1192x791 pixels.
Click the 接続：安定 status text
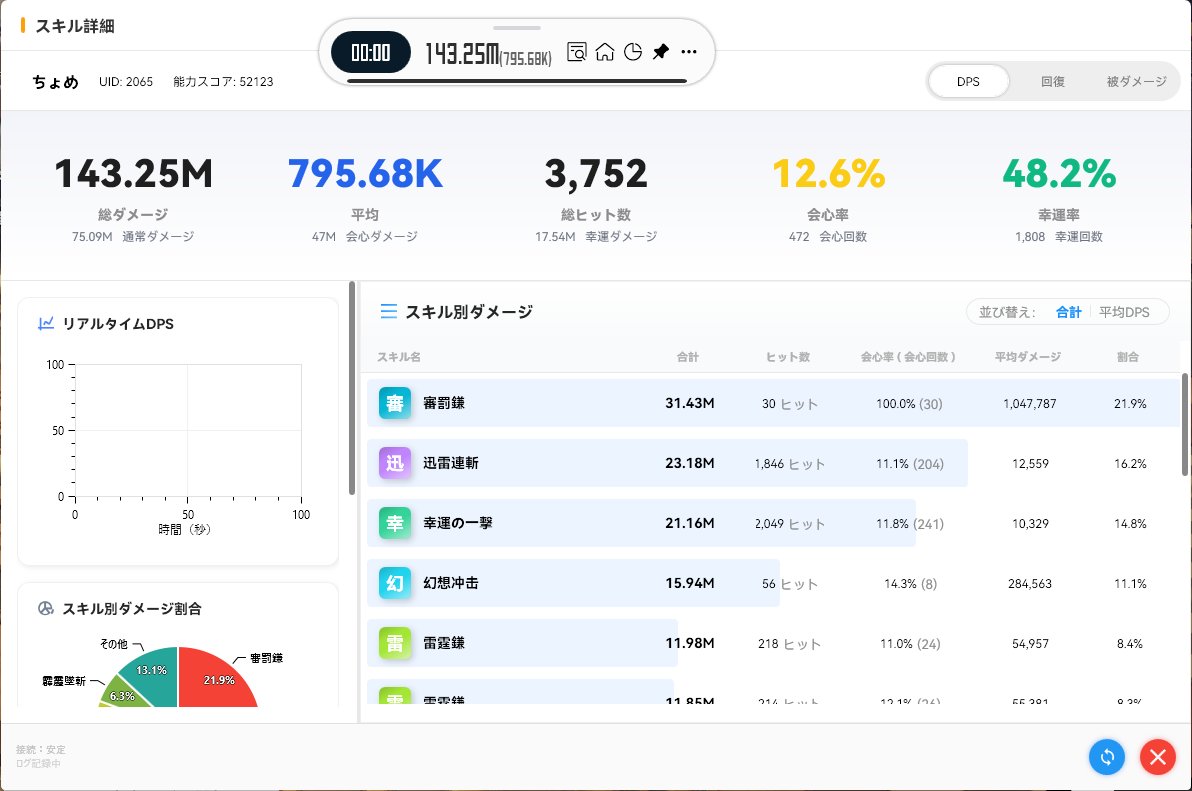click(x=40, y=749)
